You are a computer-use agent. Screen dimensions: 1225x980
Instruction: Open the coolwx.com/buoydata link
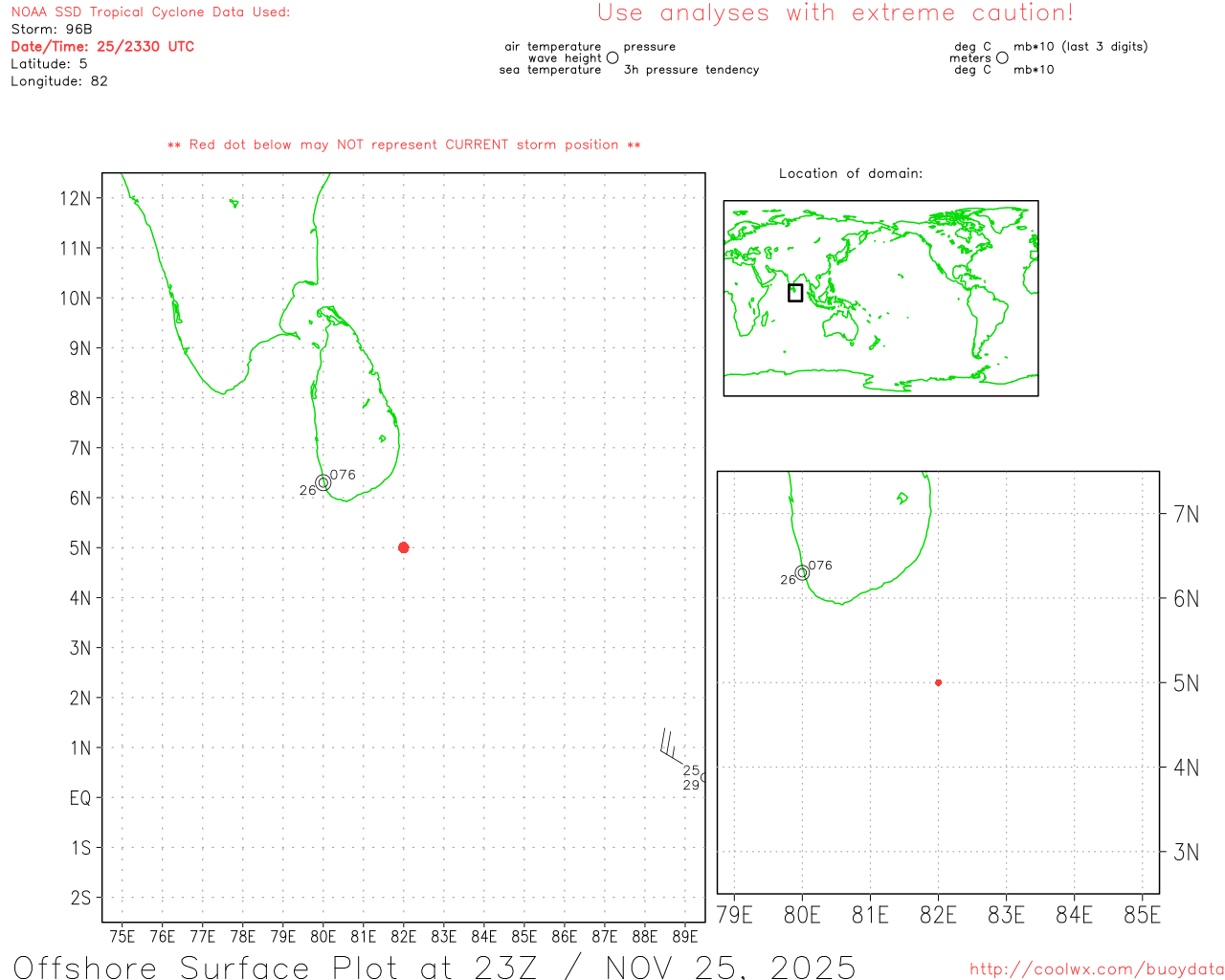[1097, 969]
